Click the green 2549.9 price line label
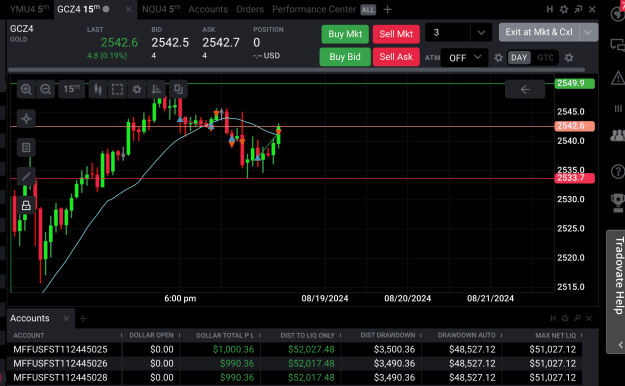Viewport: 625px width, 386px height. pos(574,83)
